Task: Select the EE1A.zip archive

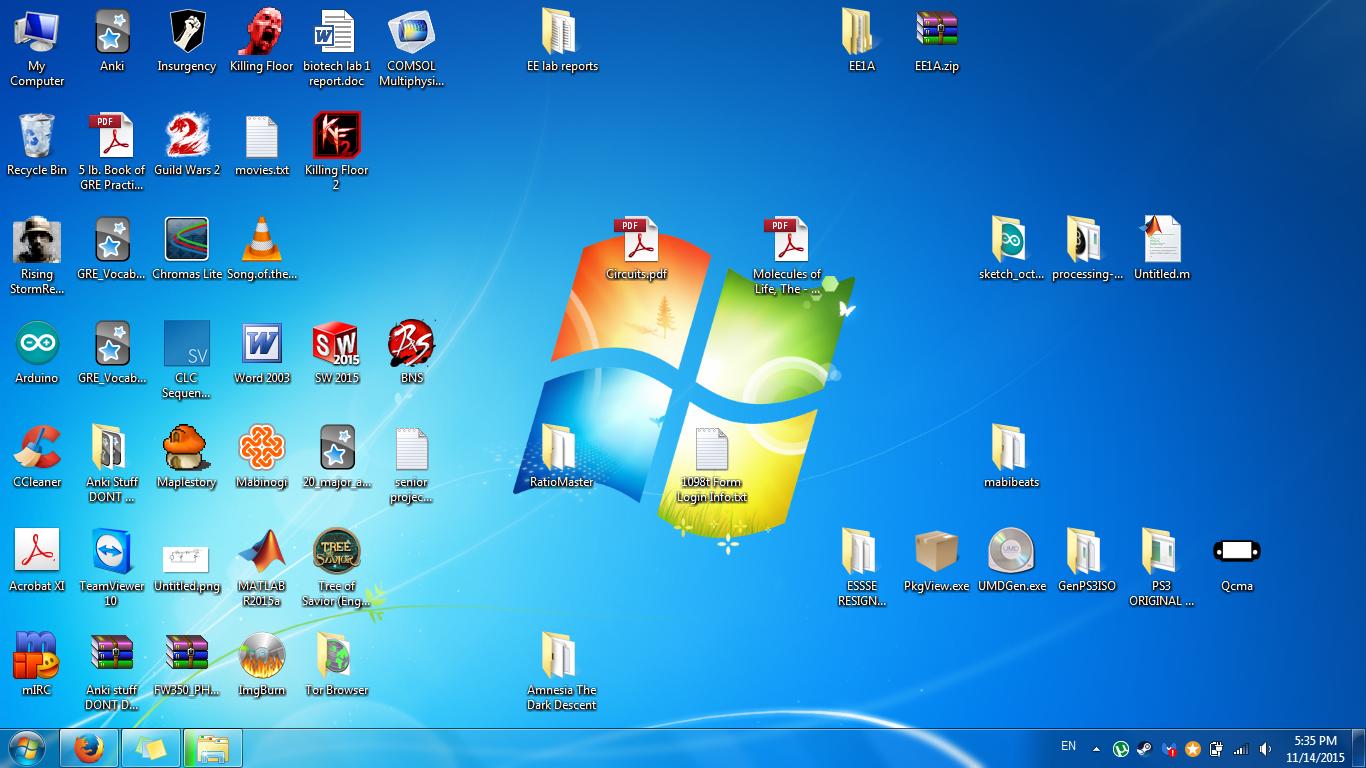Action: pyautogui.click(x=936, y=32)
